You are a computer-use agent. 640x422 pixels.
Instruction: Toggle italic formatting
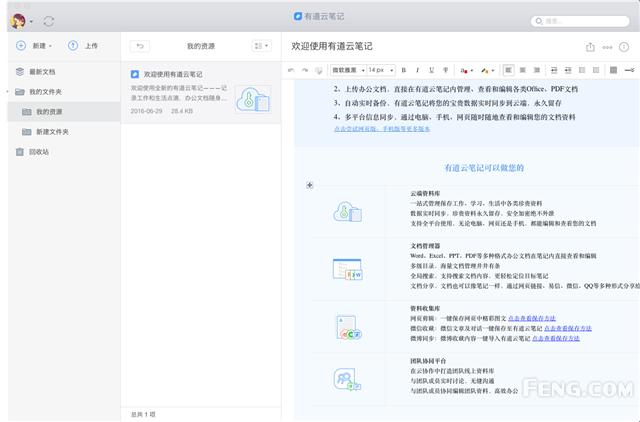coord(417,70)
